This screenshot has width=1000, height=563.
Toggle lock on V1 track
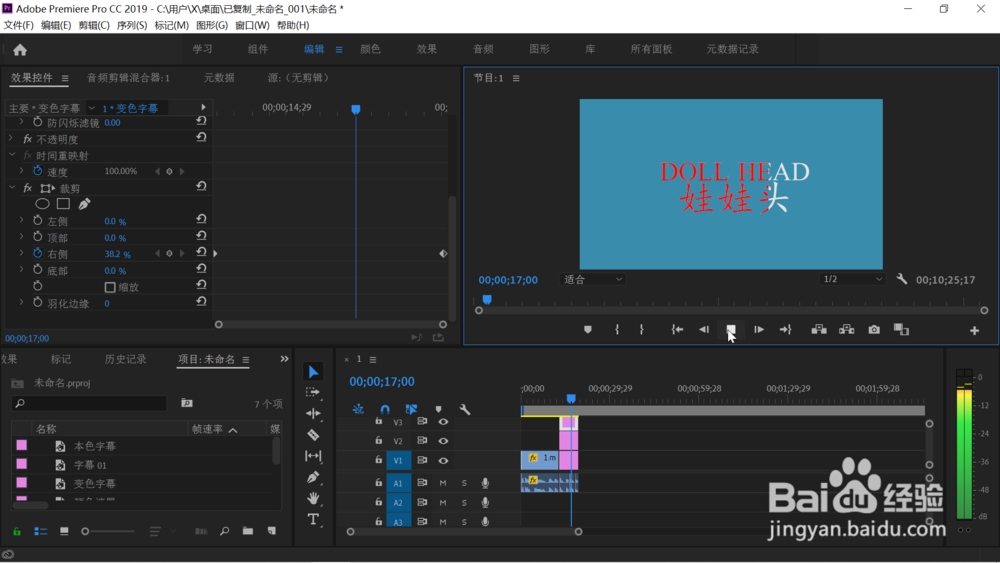tap(378, 460)
